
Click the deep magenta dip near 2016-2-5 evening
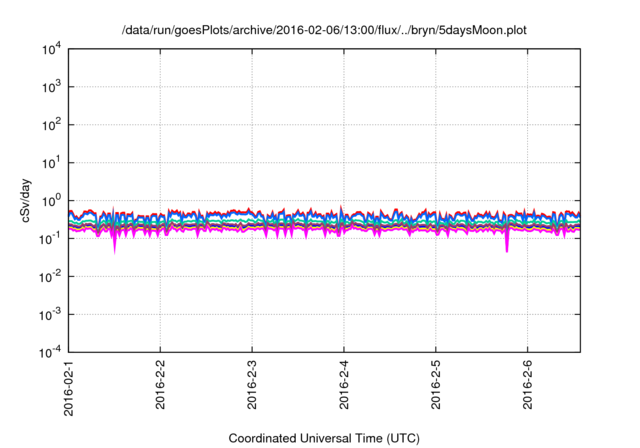click(507, 243)
